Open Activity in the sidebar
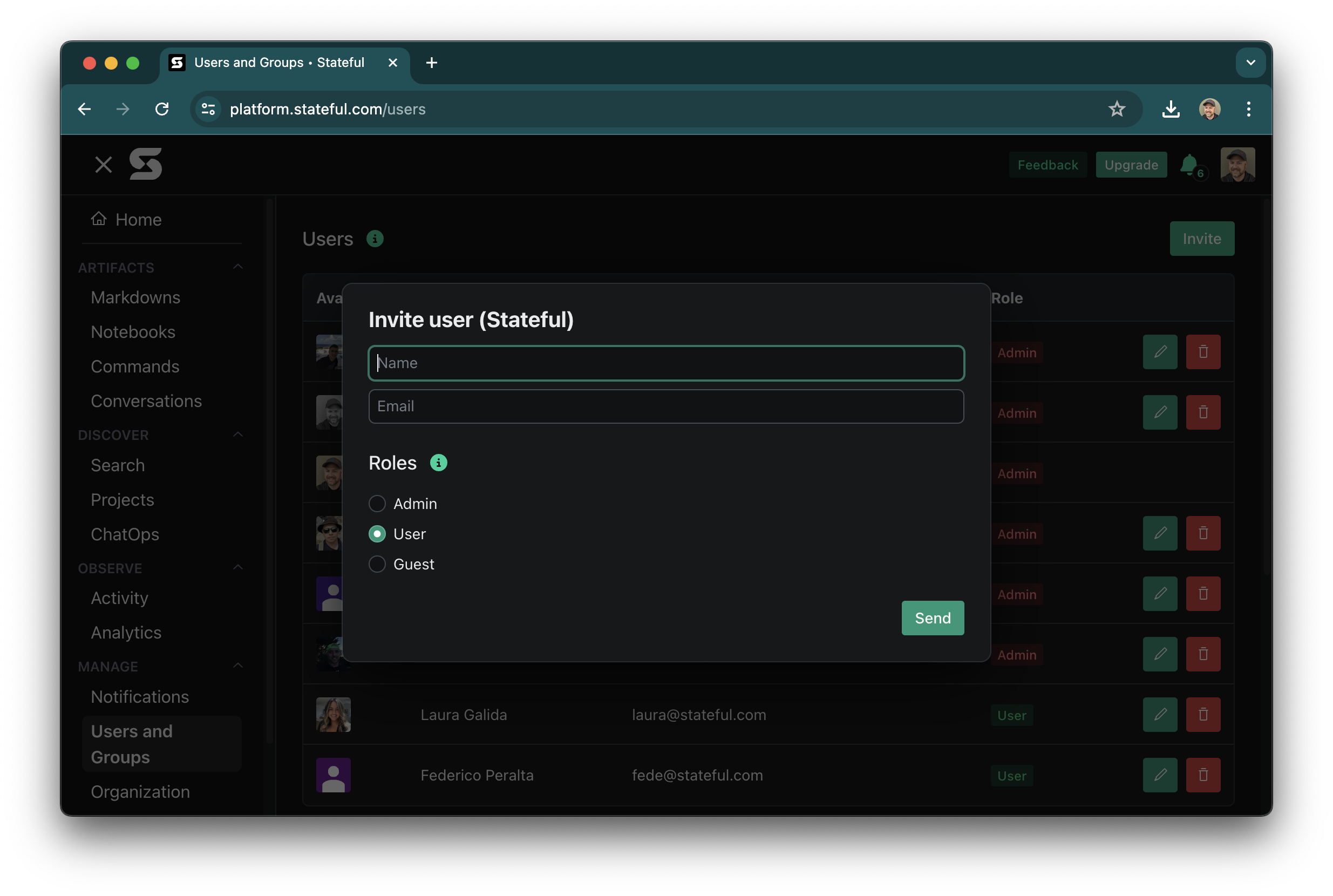The image size is (1333, 896). 119,598
